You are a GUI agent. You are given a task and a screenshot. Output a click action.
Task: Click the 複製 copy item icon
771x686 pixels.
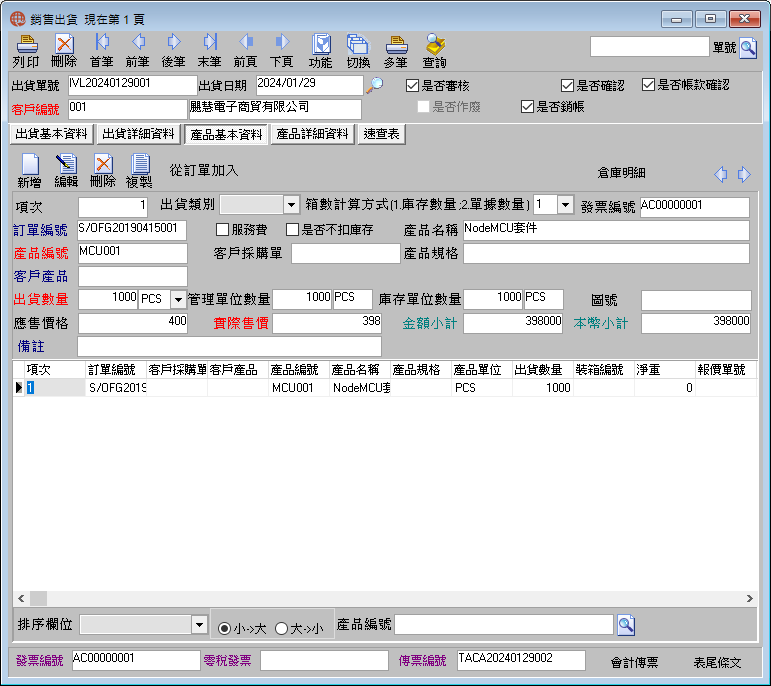click(x=140, y=171)
